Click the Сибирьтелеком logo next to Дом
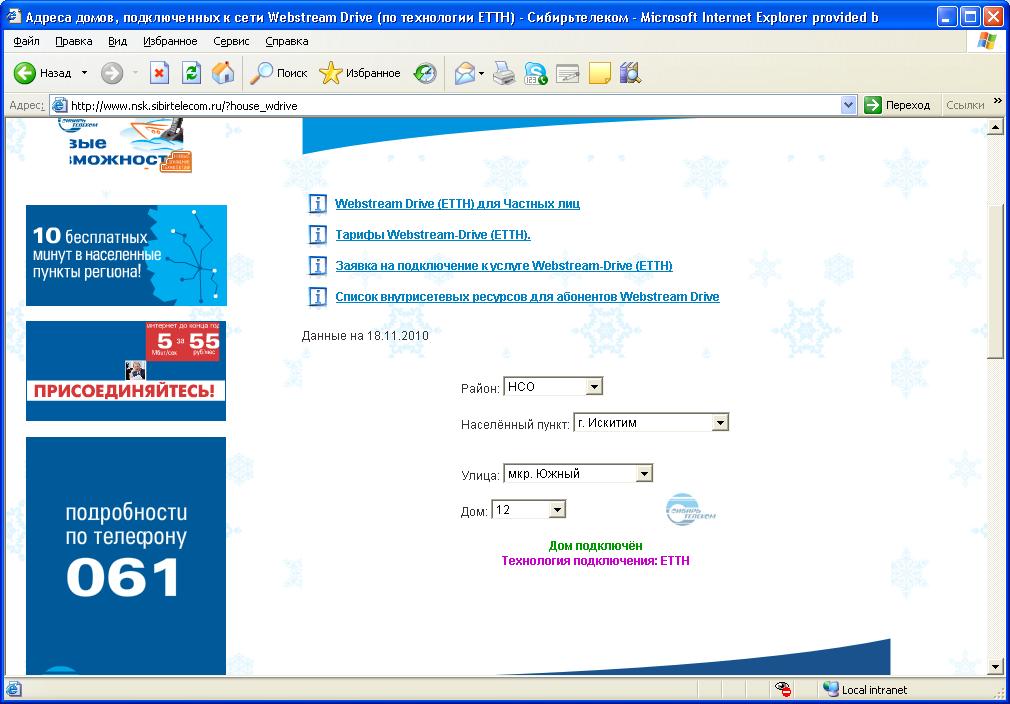The width and height of the screenshot is (1010, 704). tap(691, 509)
